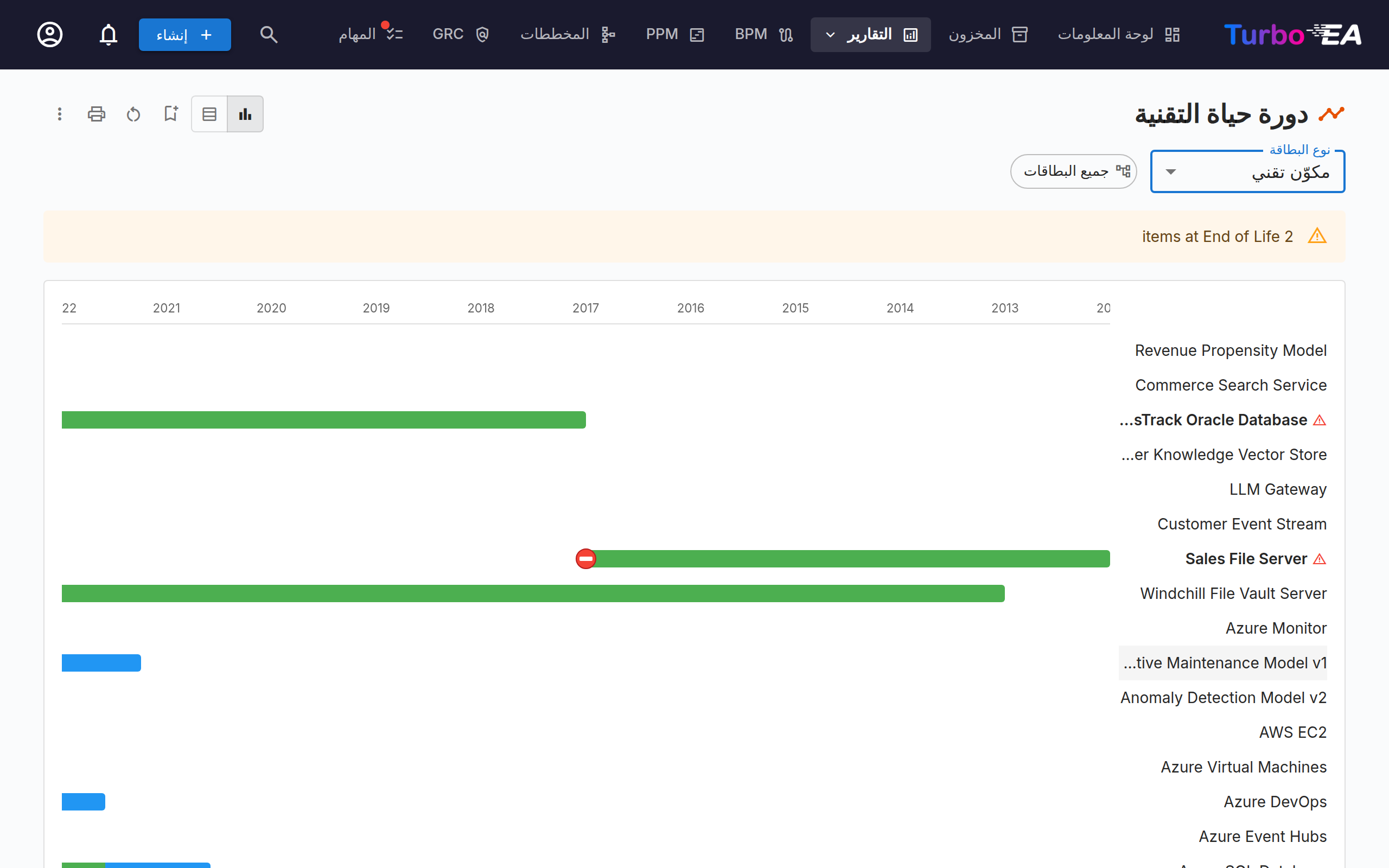The height and width of the screenshot is (868, 1389).
Task: Click the Turbo EA logo
Action: (x=1292, y=34)
